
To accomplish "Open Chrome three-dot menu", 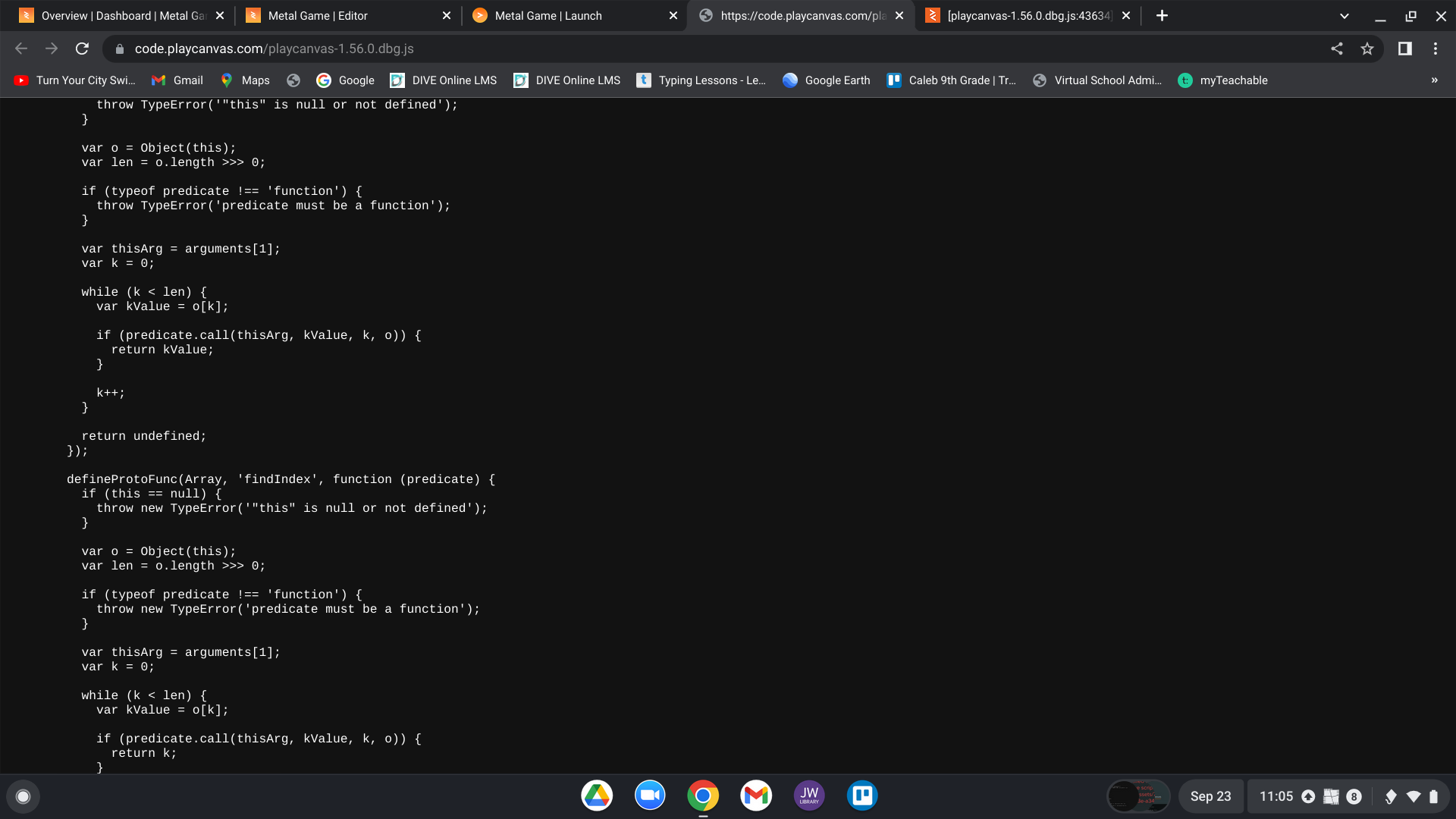I will (x=1435, y=49).
